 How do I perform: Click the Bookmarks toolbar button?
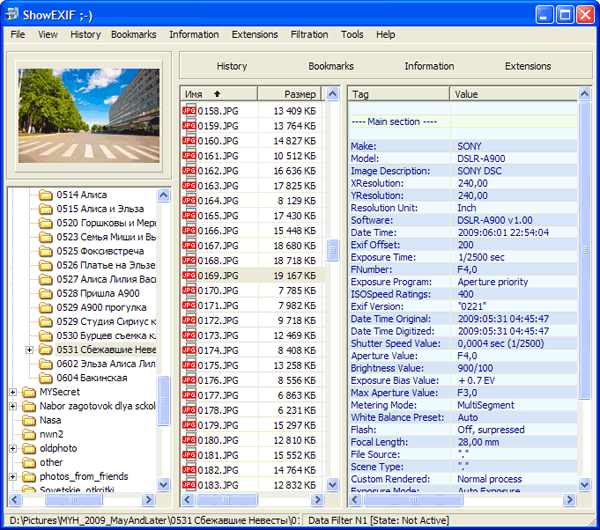coord(331,66)
